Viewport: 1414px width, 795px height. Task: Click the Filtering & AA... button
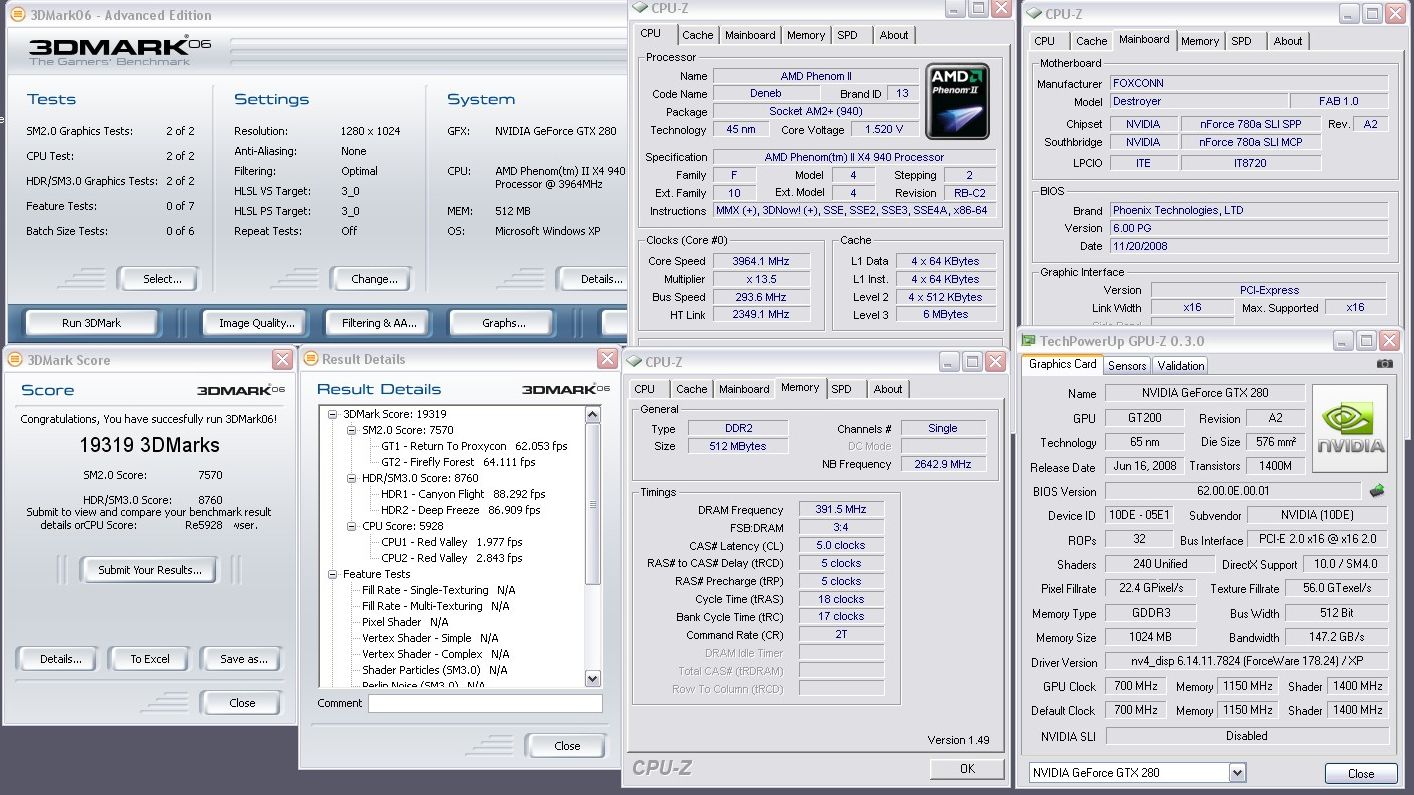[x=379, y=323]
